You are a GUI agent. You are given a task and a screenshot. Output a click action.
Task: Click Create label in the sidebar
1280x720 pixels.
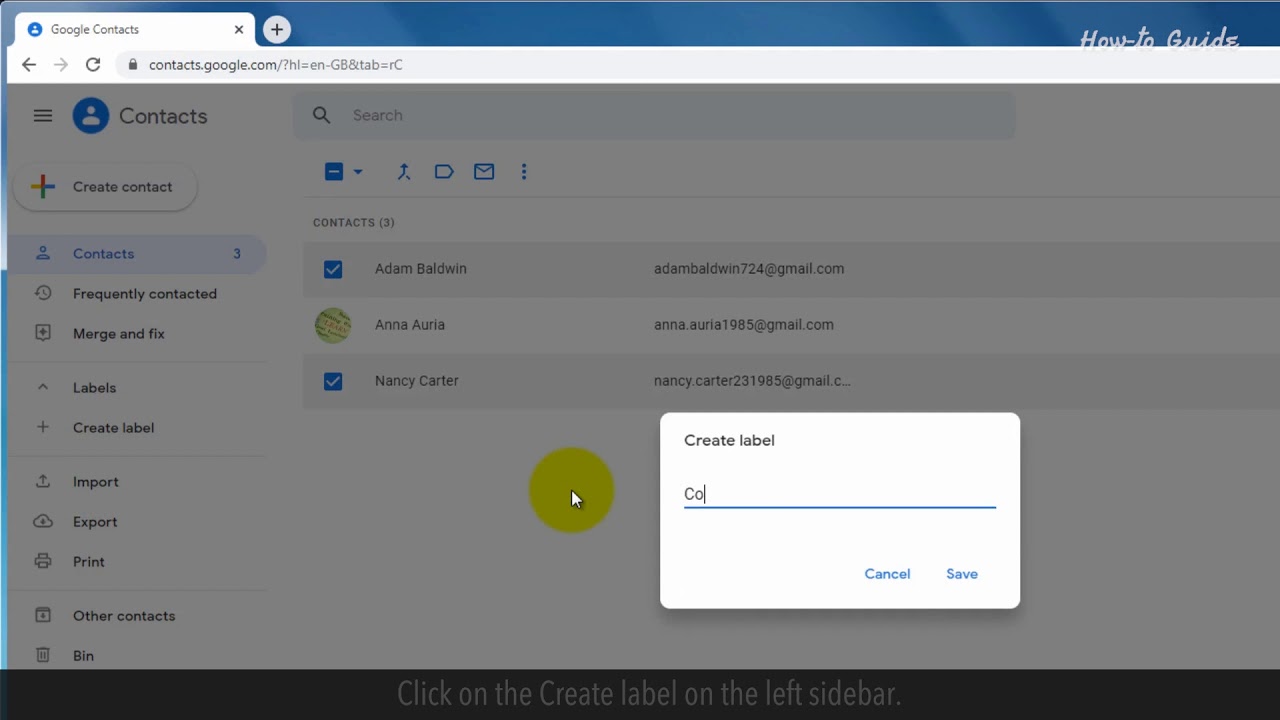point(138,428)
